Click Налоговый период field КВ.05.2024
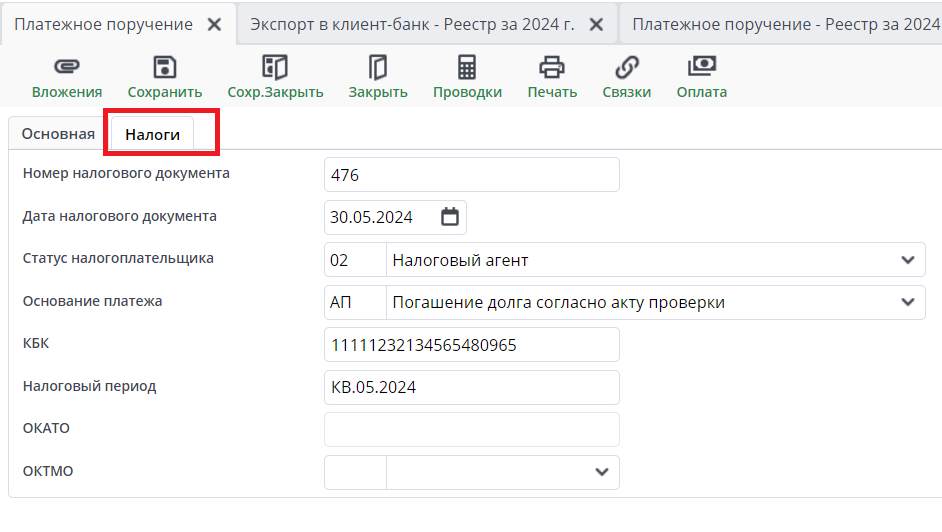The image size is (942, 532). coord(472,387)
